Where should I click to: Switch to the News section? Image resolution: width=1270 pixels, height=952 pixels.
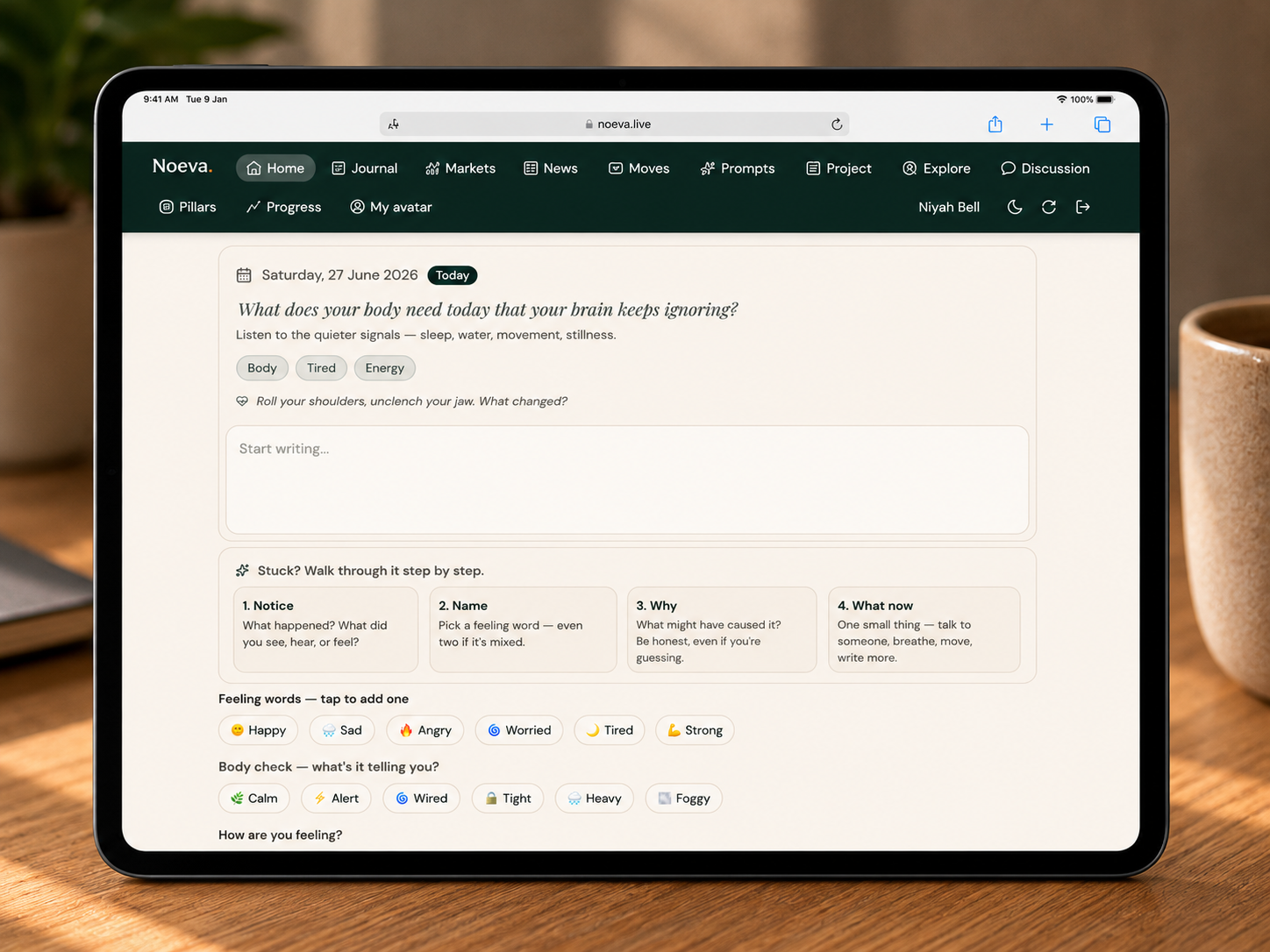coord(551,168)
